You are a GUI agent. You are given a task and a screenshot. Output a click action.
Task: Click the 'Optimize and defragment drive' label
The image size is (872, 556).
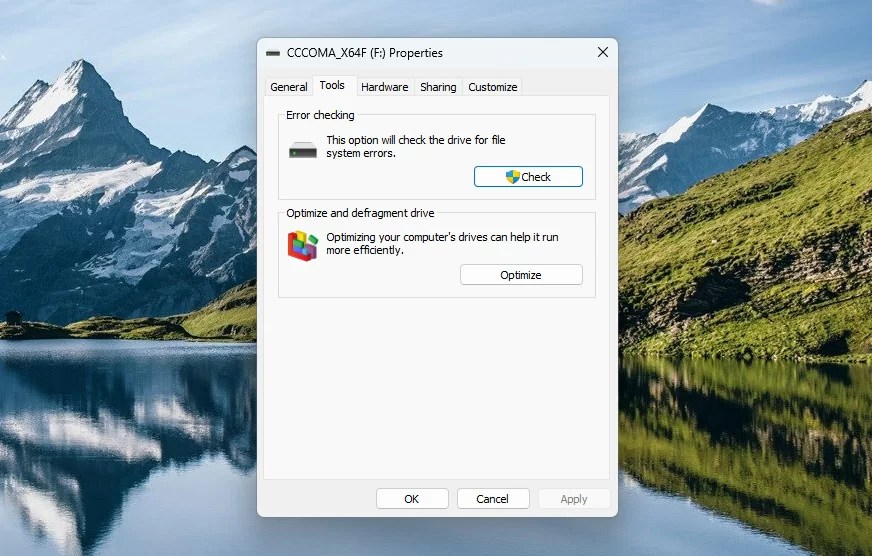pyautogui.click(x=360, y=213)
